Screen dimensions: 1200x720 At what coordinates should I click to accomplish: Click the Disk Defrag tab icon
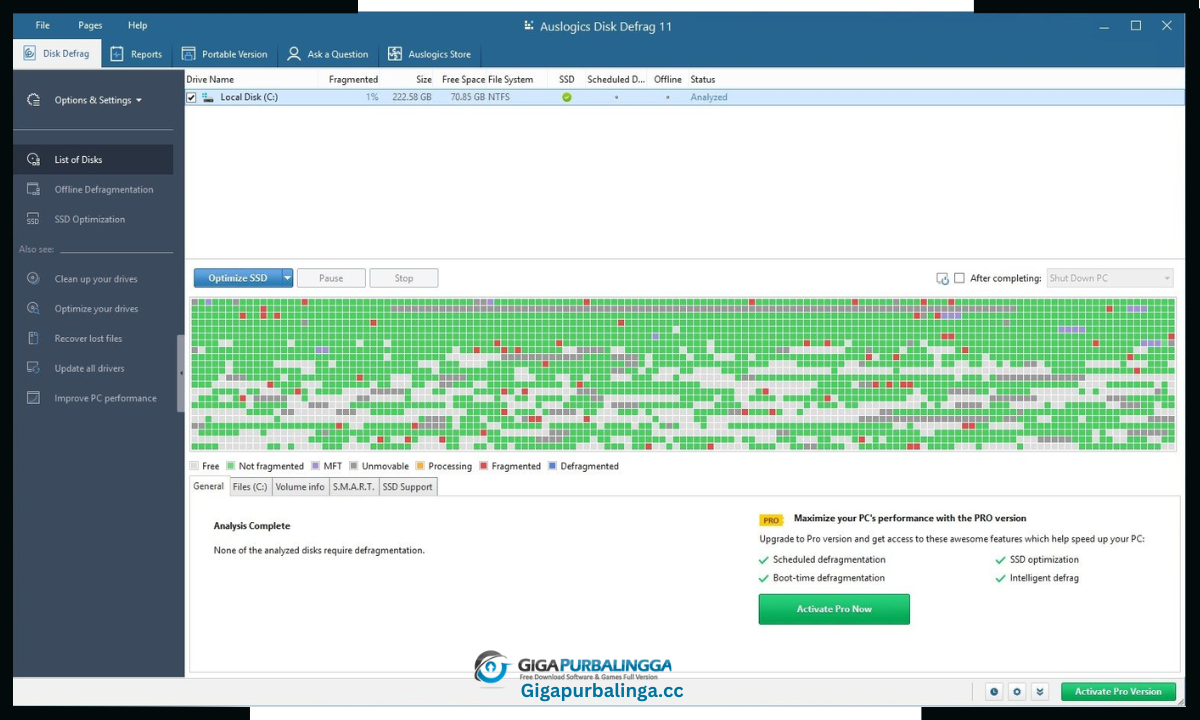click(x=29, y=54)
